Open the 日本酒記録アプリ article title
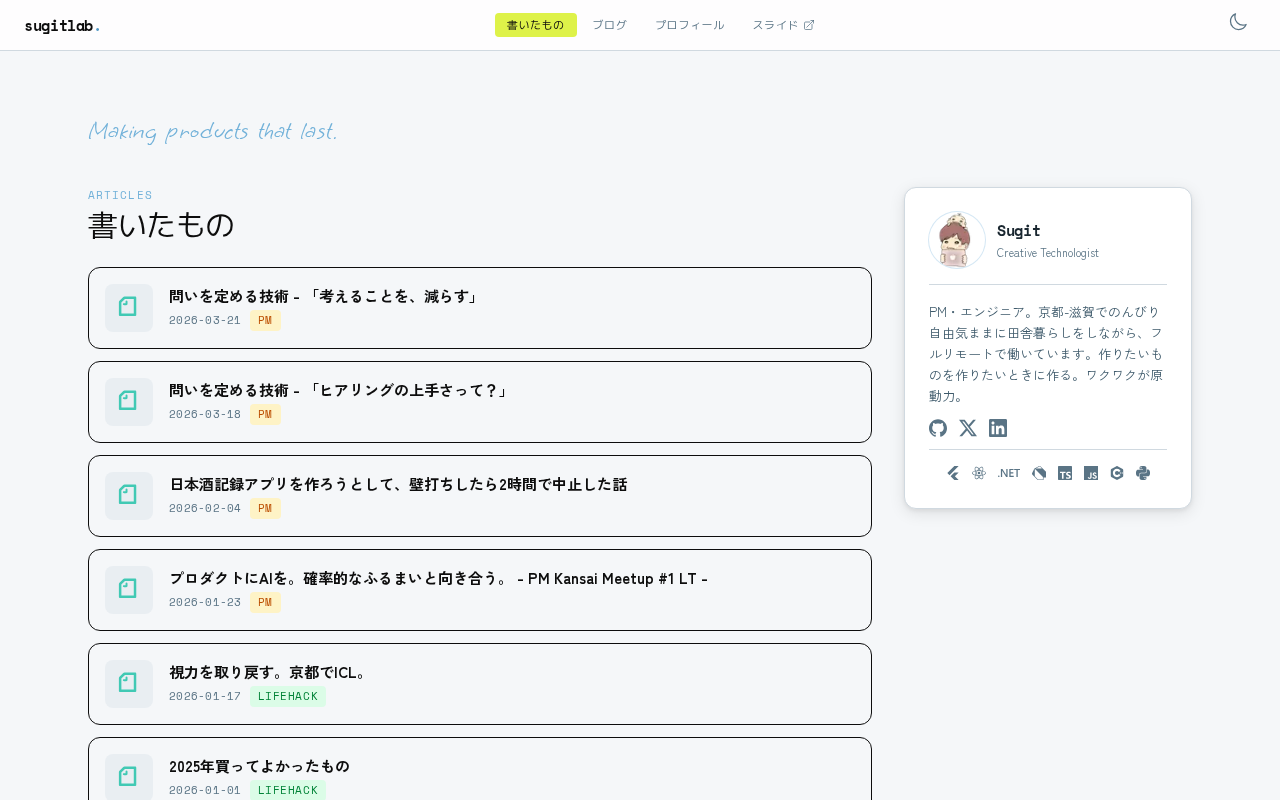The image size is (1280, 800). 398,484
